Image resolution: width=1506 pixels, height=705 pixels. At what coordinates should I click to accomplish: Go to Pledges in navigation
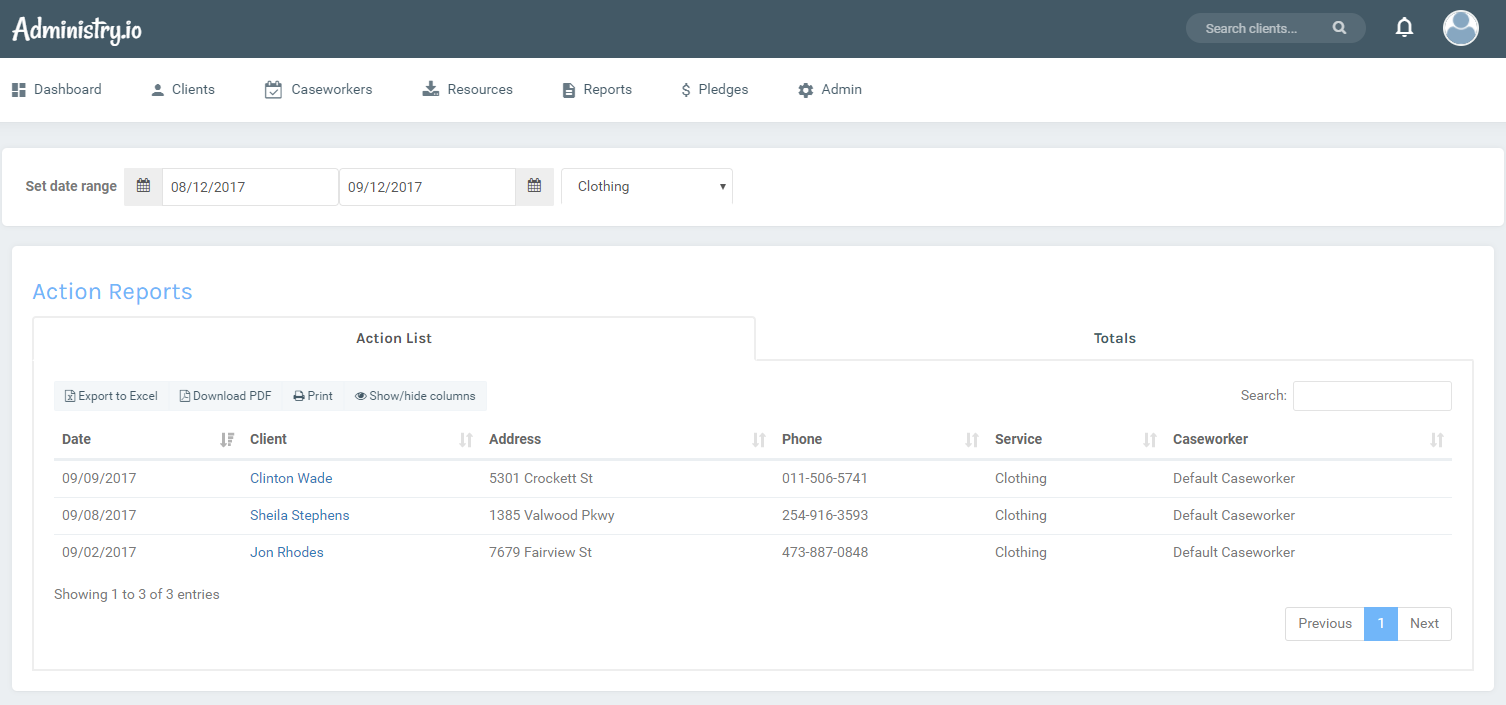(714, 90)
